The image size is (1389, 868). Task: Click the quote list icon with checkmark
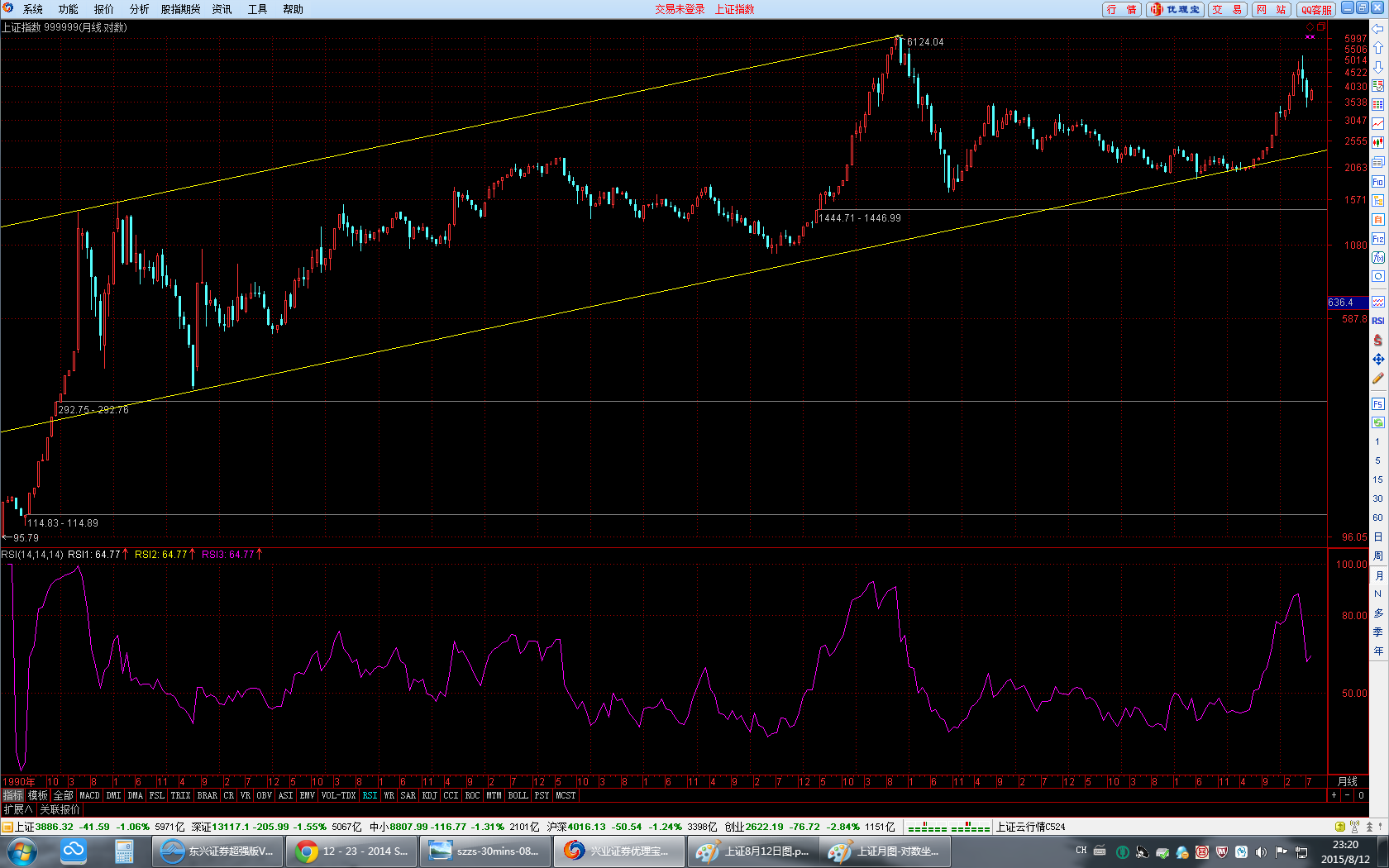click(x=1377, y=86)
